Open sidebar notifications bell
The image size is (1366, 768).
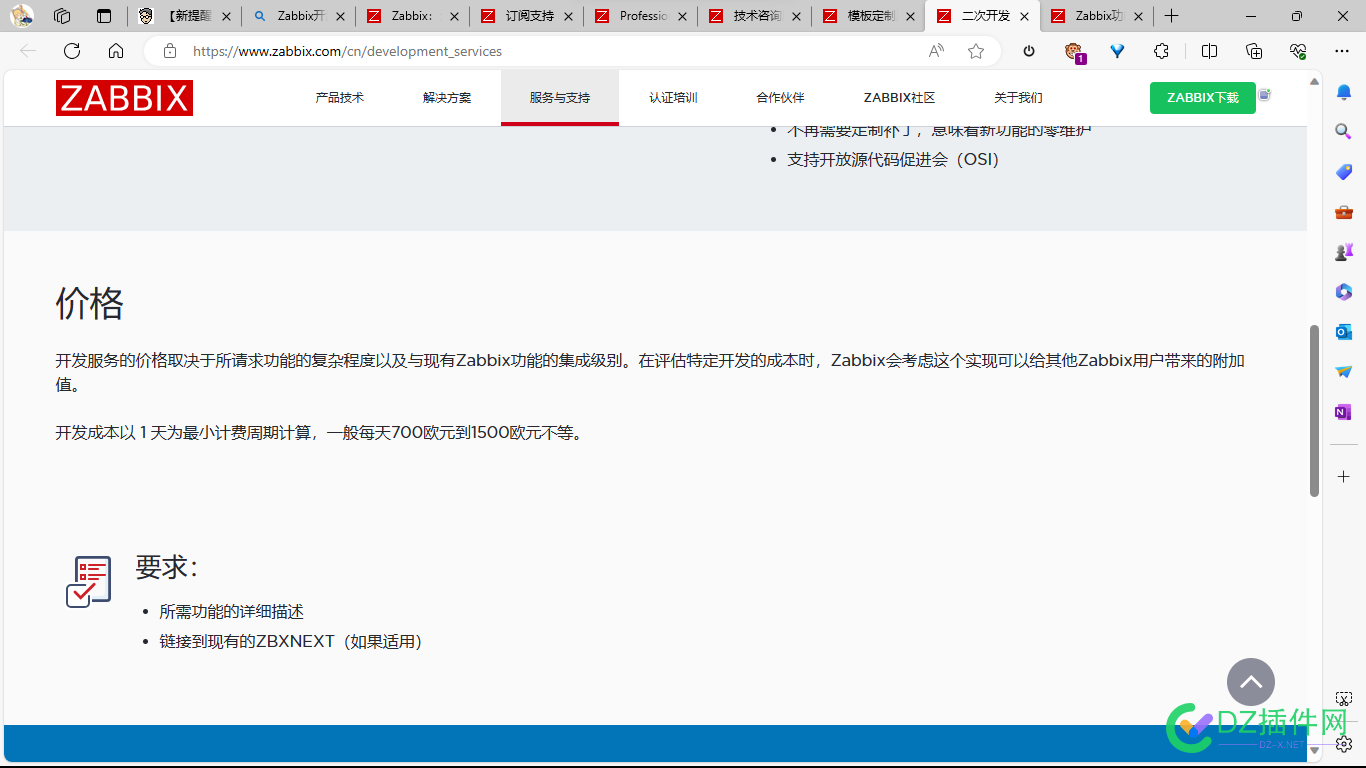point(1344,92)
